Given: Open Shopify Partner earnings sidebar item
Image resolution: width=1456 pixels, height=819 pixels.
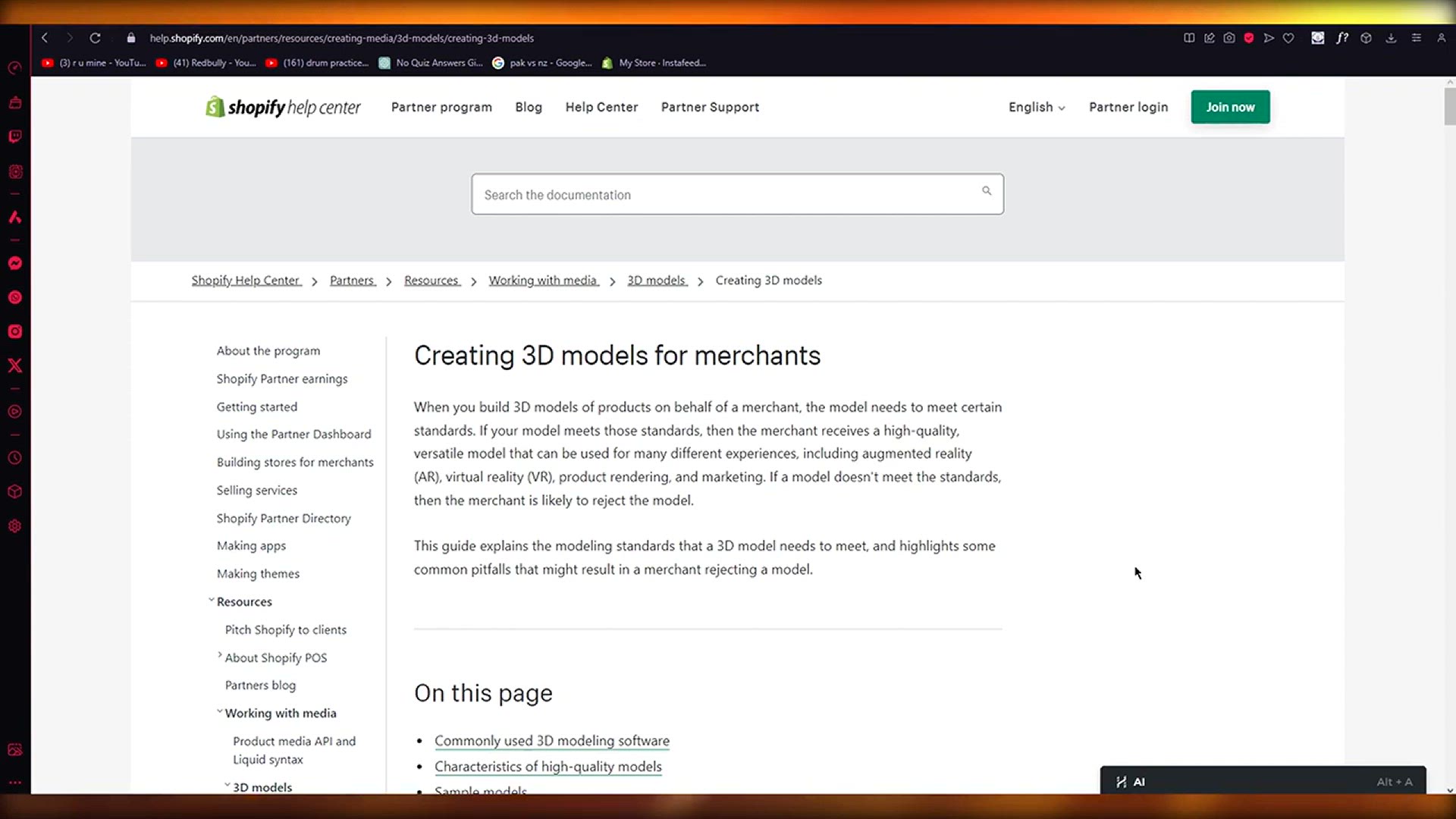Looking at the screenshot, I should pos(282,379).
